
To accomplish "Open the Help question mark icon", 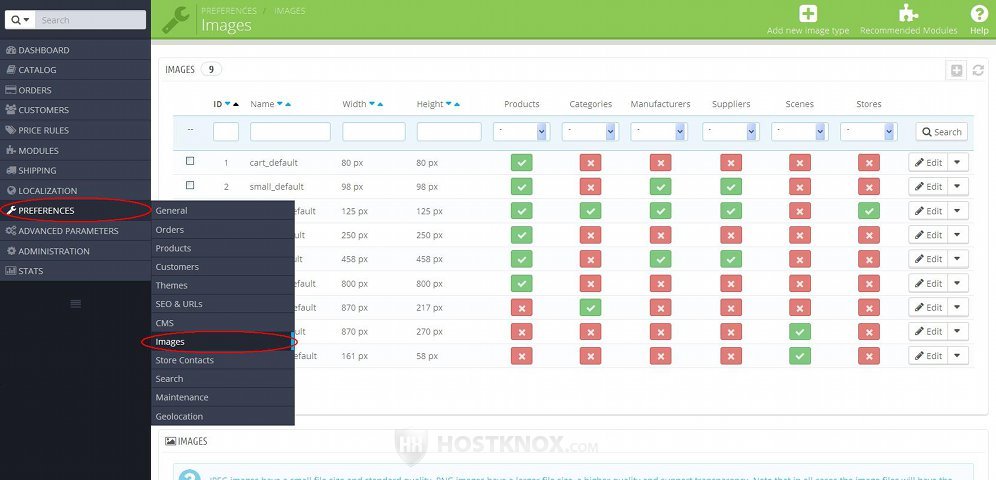I will pyautogui.click(x=979, y=13).
